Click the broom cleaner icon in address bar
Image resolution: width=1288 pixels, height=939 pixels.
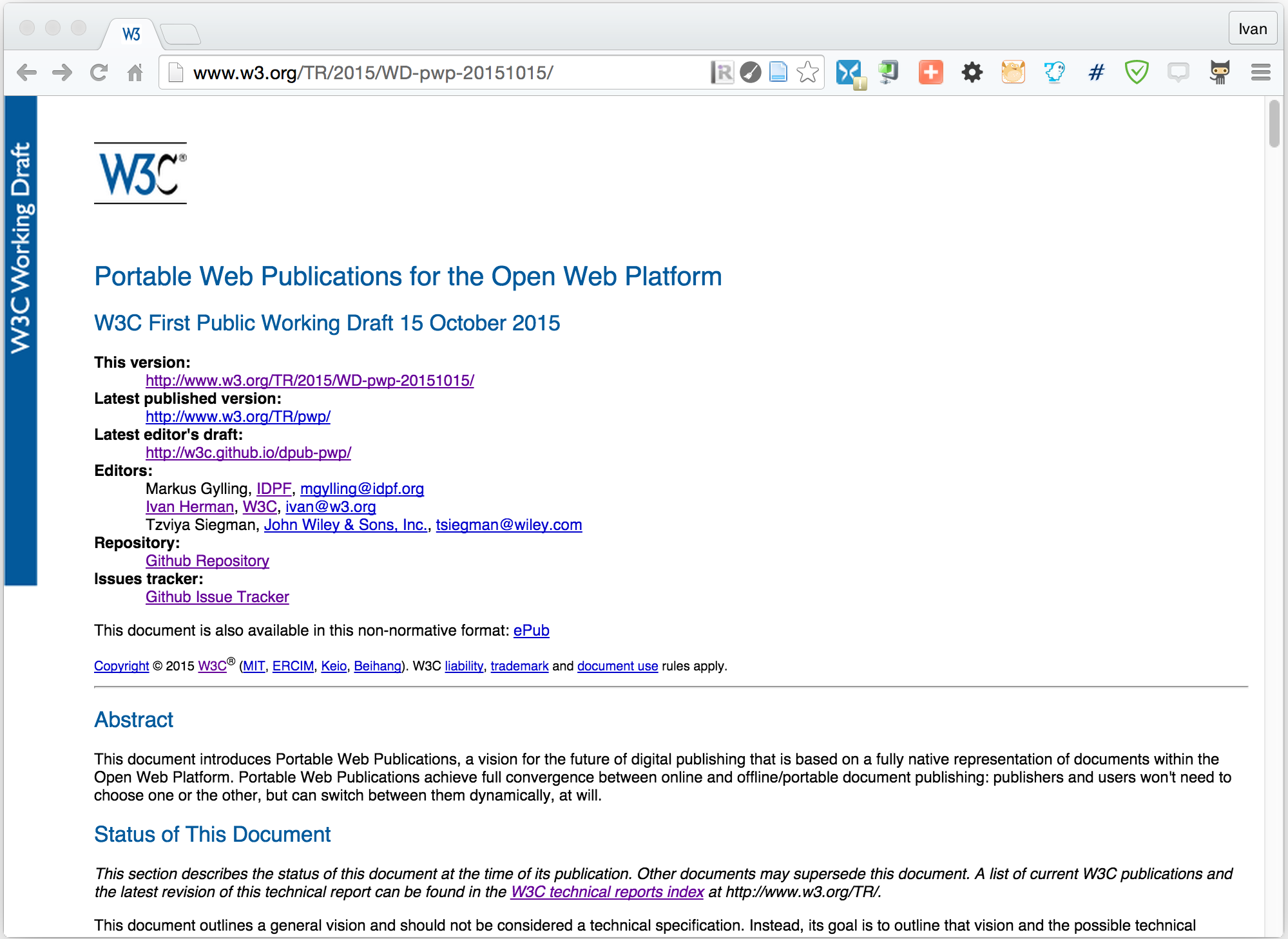[750, 72]
